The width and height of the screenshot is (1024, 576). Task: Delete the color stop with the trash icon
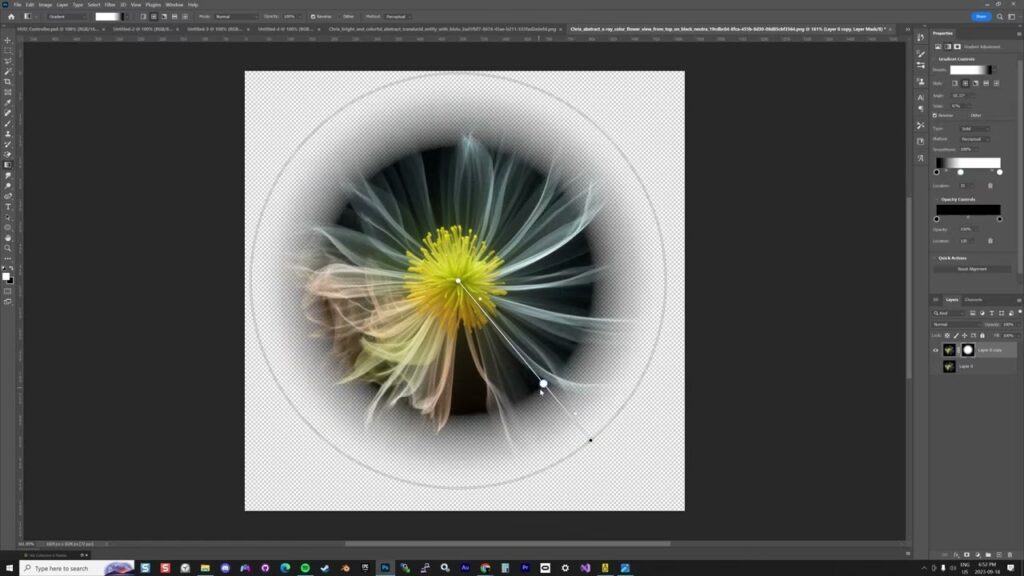click(990, 185)
